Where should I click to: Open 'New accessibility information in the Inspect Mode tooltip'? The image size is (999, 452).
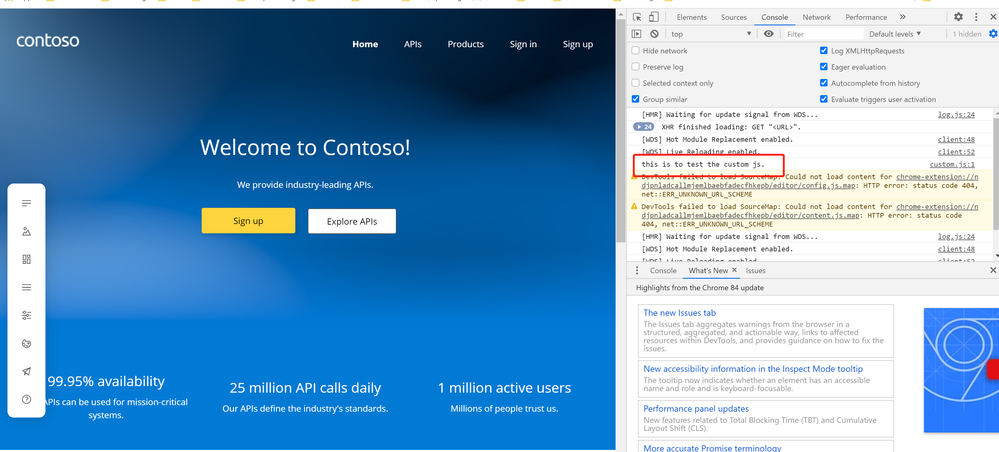pyautogui.click(x=753, y=368)
